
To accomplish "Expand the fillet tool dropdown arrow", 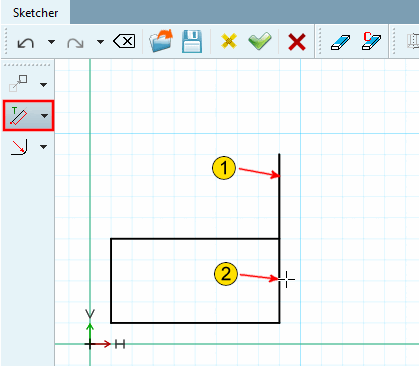I will click(44, 147).
